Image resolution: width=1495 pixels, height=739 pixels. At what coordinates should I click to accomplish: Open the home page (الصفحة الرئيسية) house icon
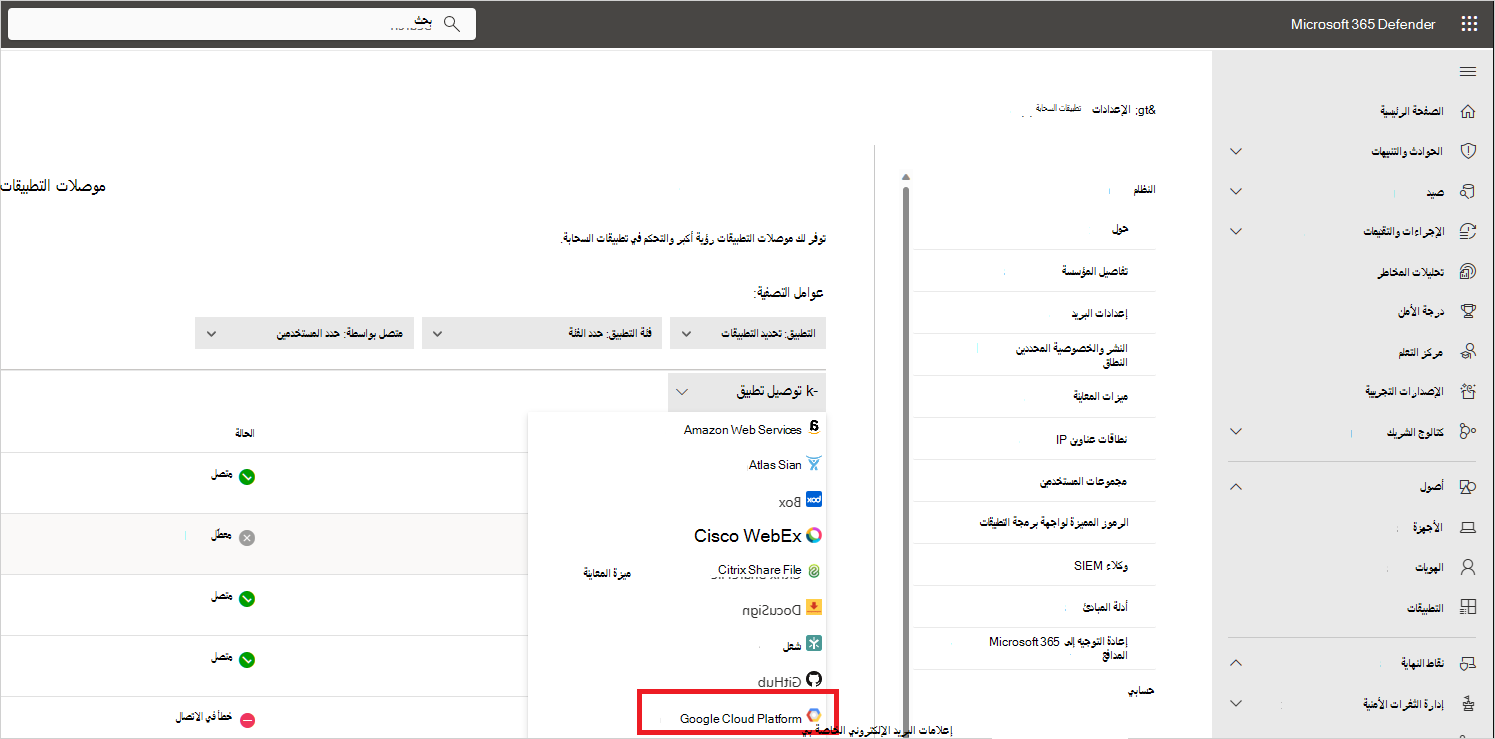pyautogui.click(x=1468, y=111)
